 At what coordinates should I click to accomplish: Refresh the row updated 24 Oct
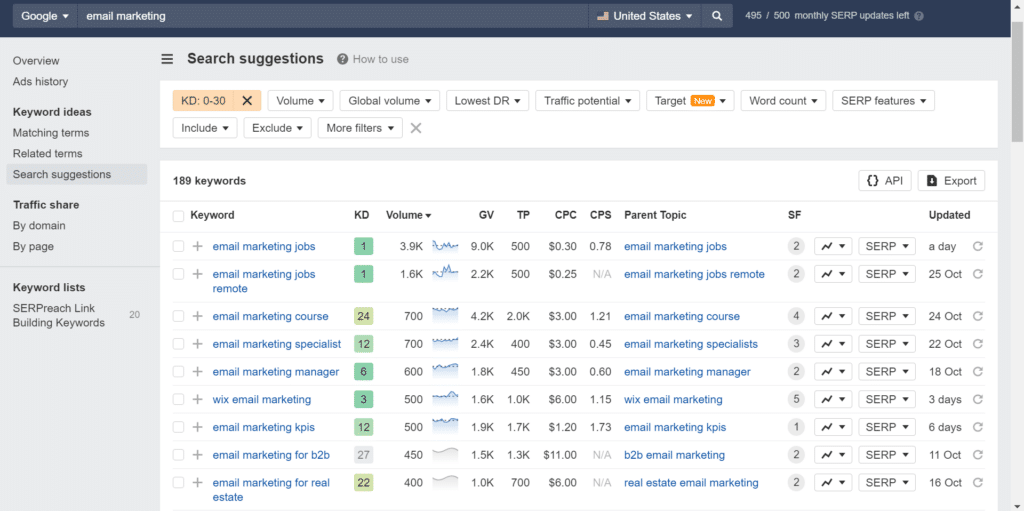click(x=978, y=316)
